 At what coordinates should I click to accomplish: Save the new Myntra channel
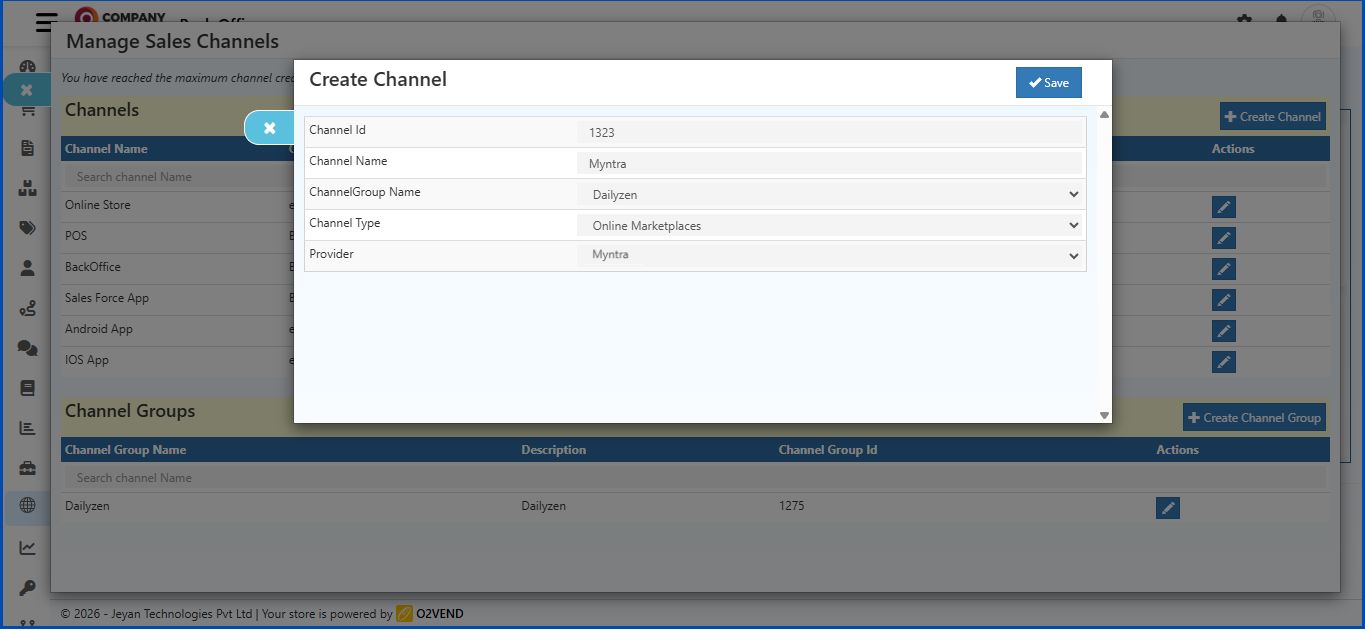(x=1048, y=82)
